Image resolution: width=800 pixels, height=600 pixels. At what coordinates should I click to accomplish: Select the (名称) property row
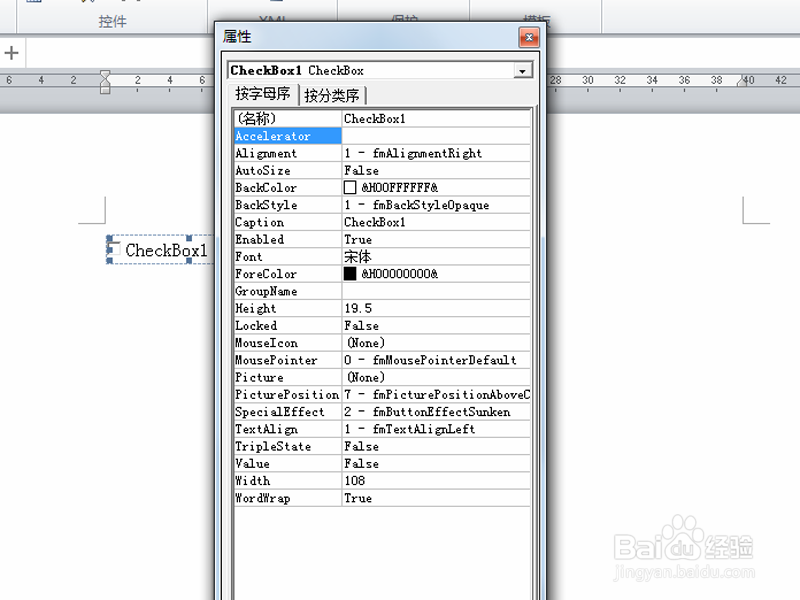point(382,118)
